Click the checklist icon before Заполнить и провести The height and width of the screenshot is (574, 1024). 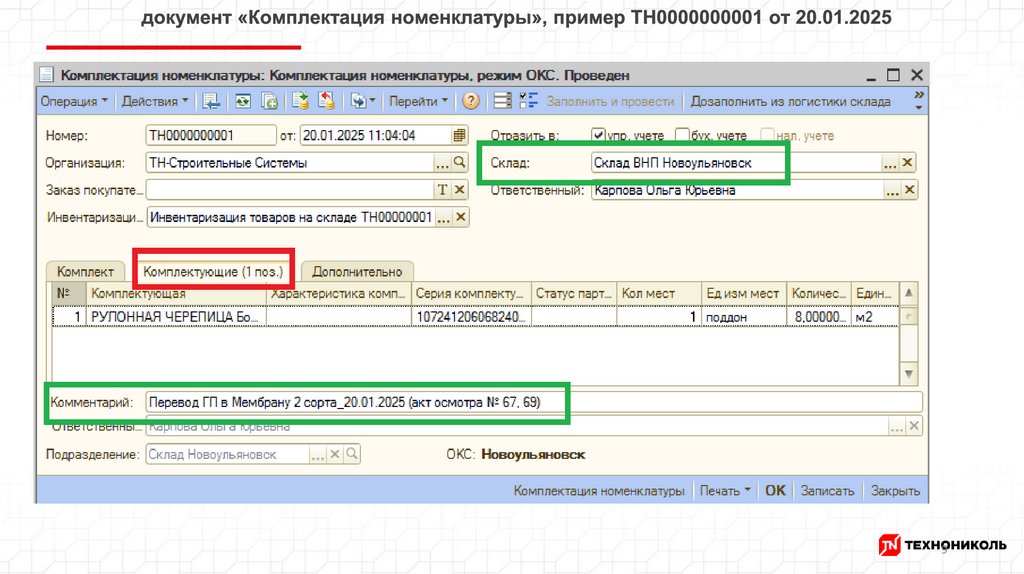(x=528, y=101)
